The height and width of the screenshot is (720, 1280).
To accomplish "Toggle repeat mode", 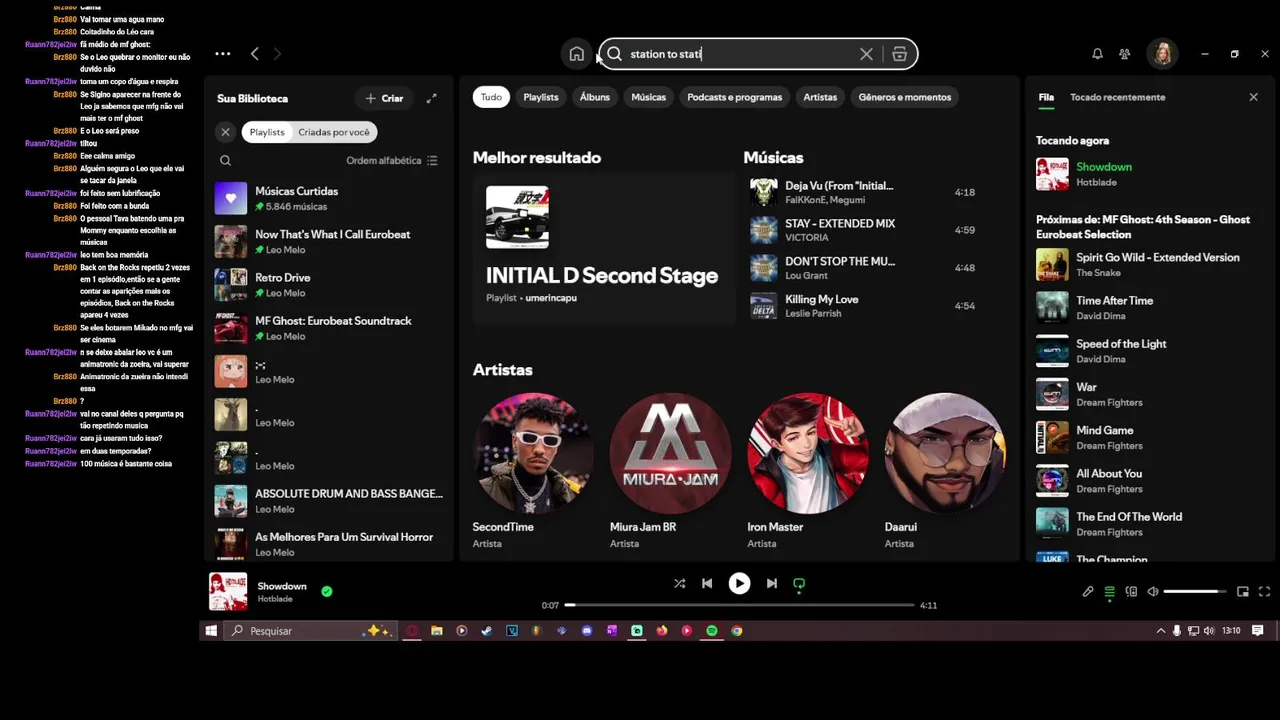I will (x=799, y=583).
